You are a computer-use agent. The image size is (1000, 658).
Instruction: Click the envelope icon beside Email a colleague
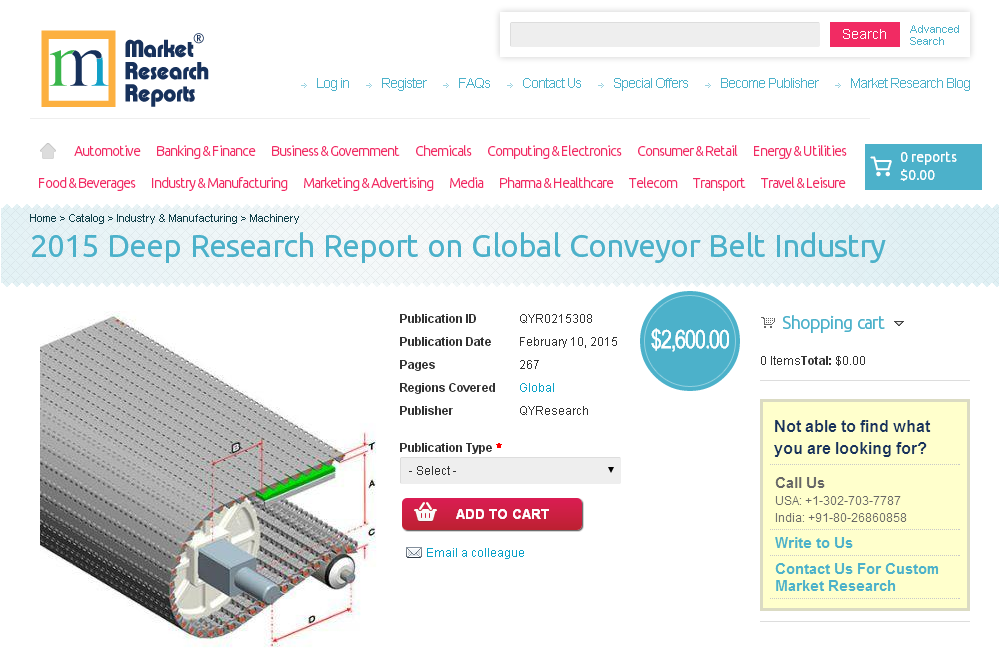[414, 552]
